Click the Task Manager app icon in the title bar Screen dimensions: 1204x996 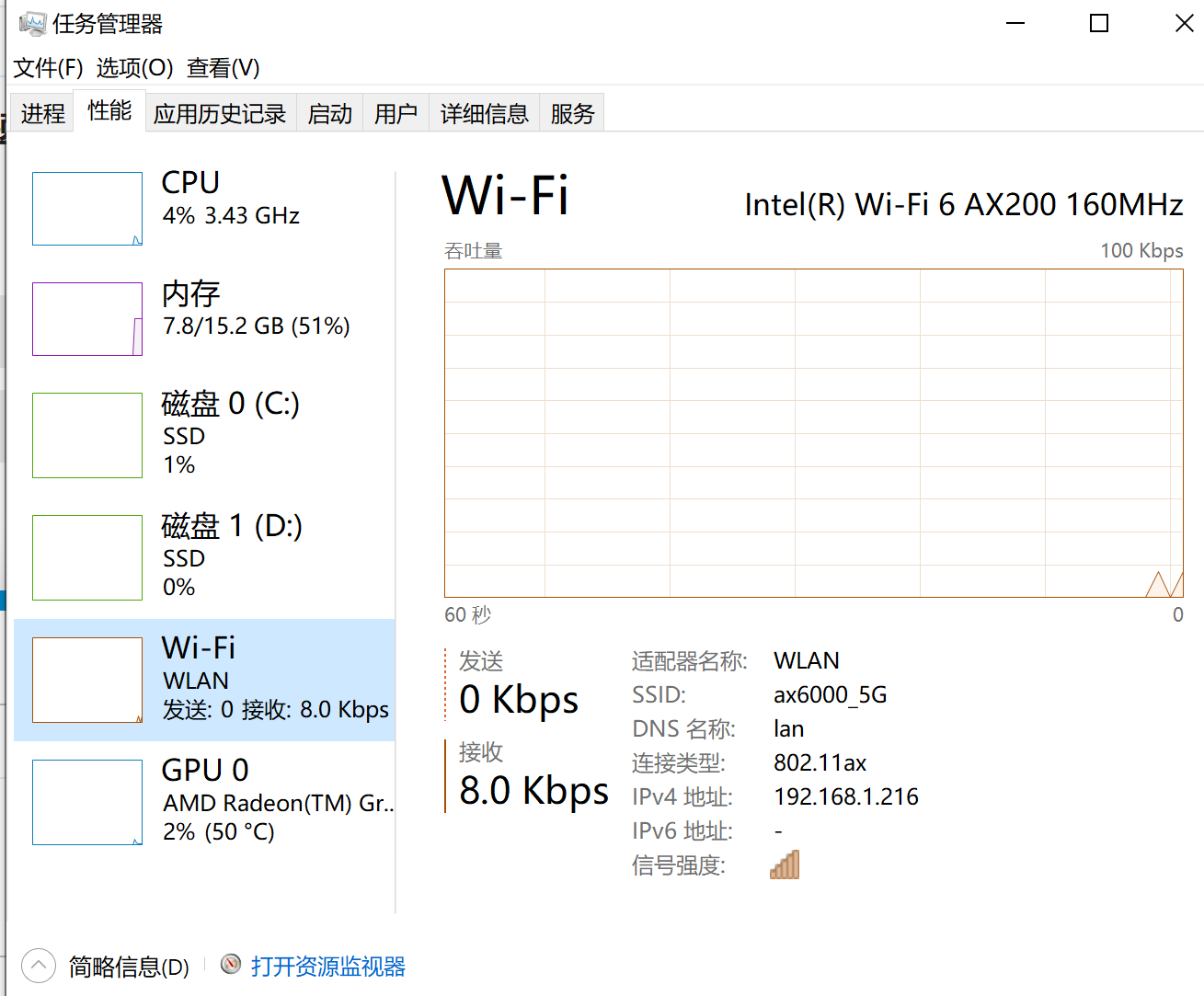[32, 23]
